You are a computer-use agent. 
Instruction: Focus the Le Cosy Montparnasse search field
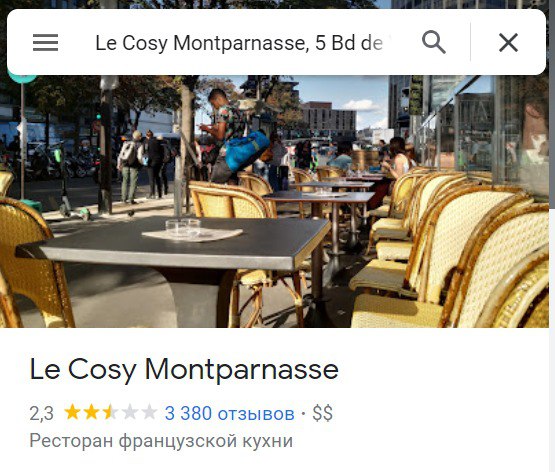pyautogui.click(x=239, y=43)
